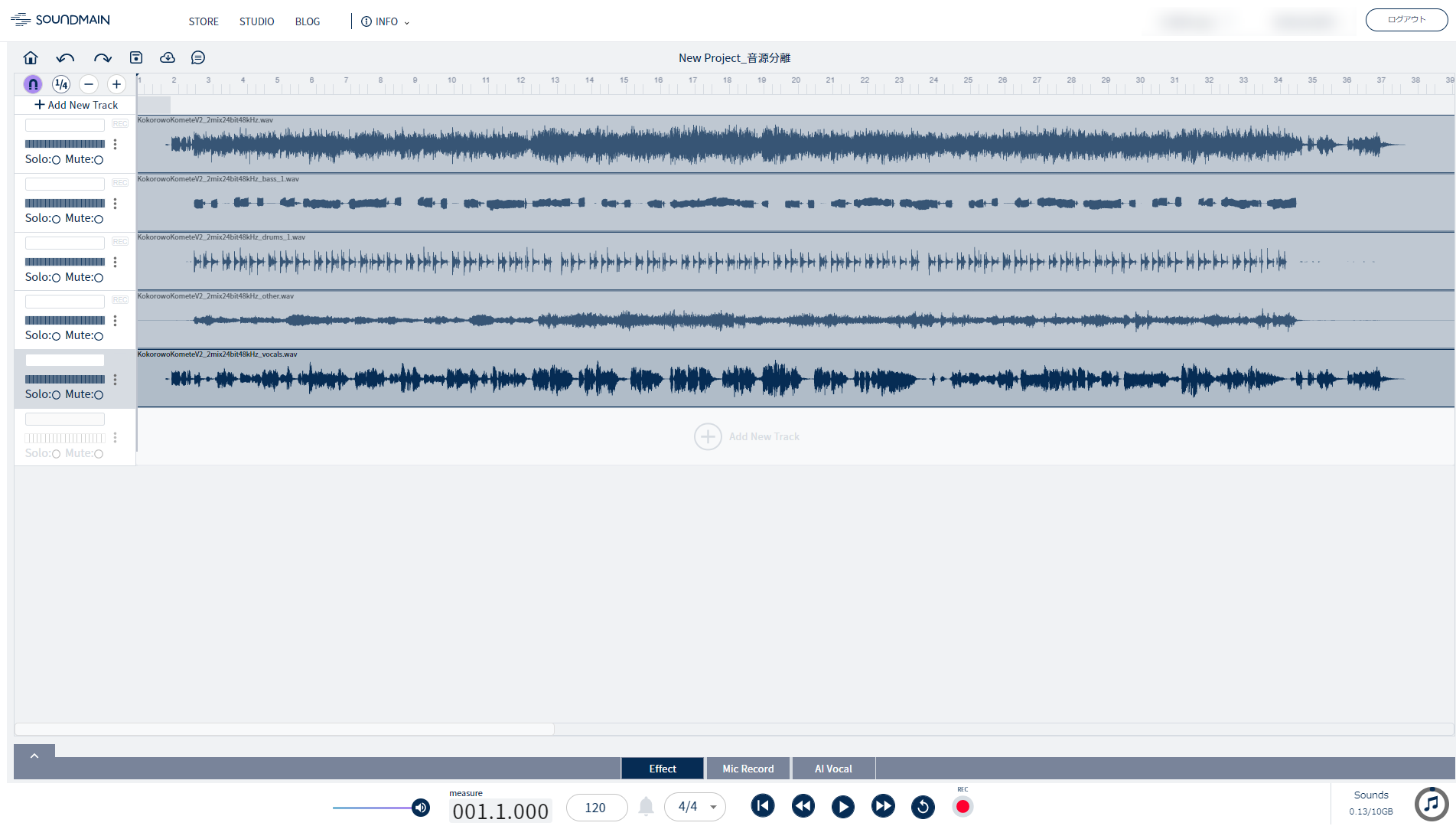Solo the vocals track
The height and width of the screenshot is (826, 1456).
point(56,395)
